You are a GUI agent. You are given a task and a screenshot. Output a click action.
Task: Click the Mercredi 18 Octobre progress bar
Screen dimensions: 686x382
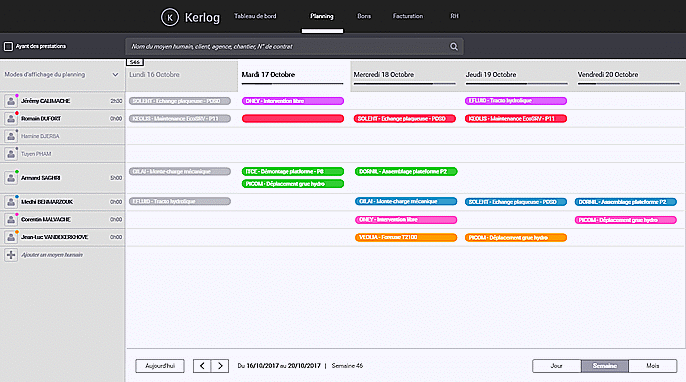405,83
